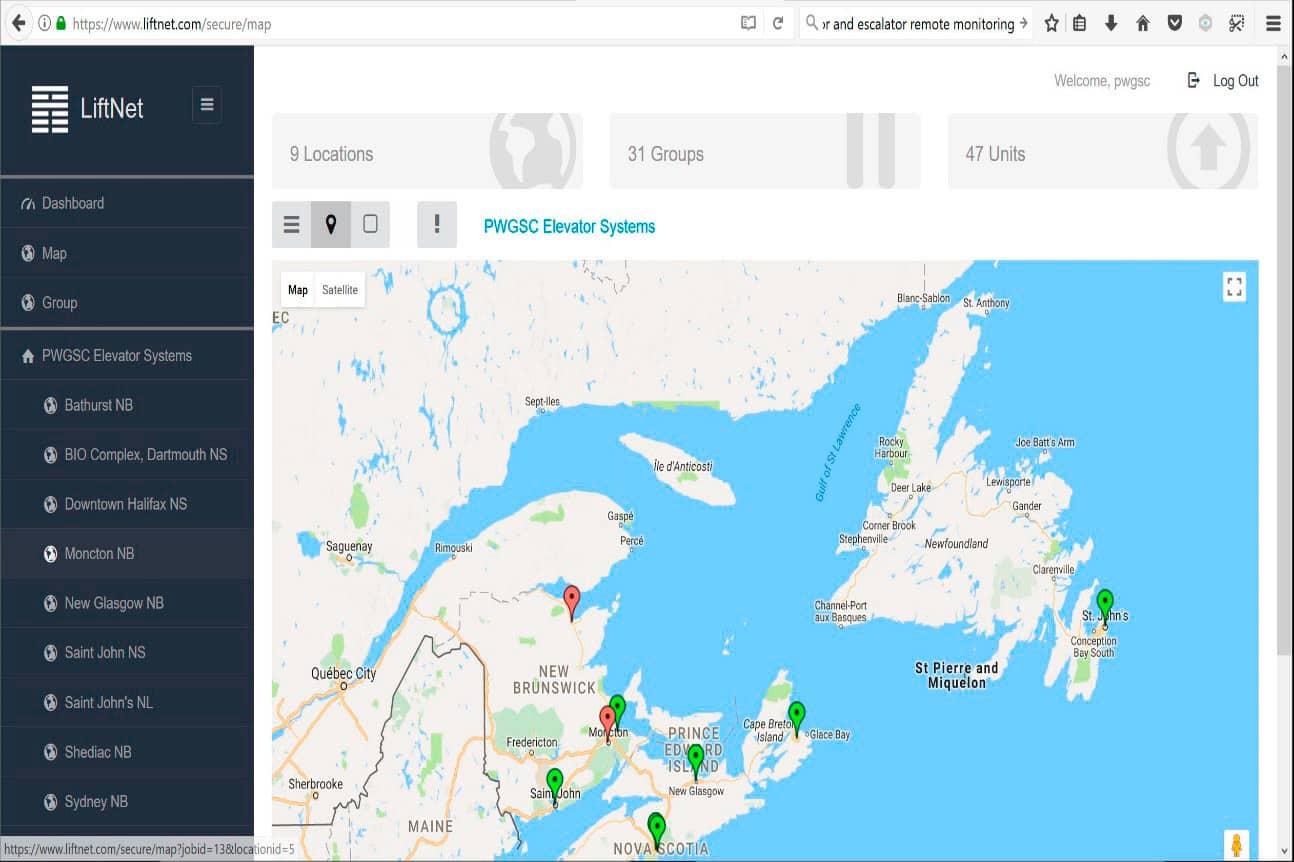Viewport: 1294px width, 862px height.
Task: Switch to the square tile view icon
Action: click(370, 224)
